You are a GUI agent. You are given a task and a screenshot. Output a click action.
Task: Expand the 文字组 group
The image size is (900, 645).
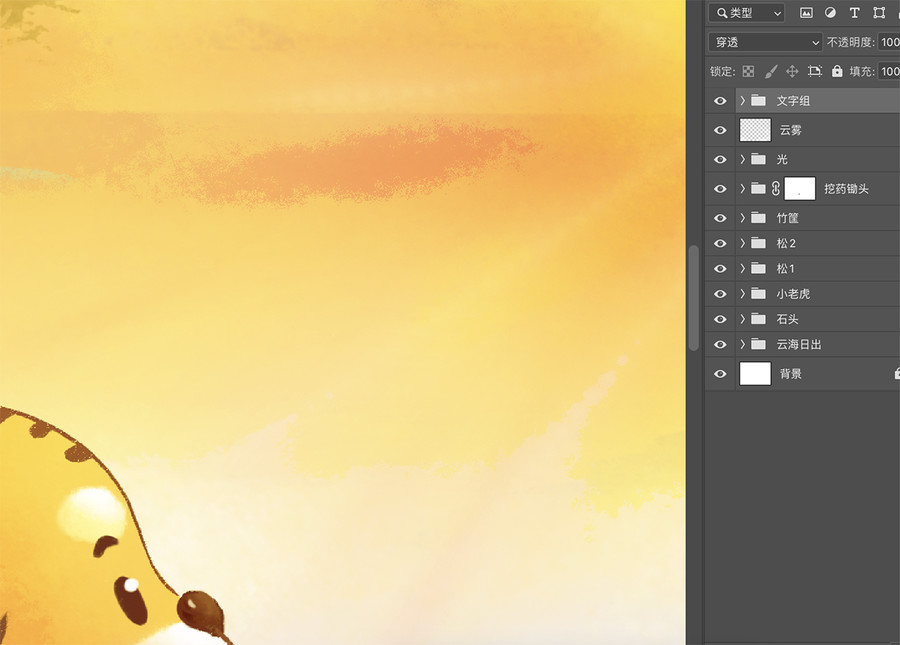[x=743, y=100]
